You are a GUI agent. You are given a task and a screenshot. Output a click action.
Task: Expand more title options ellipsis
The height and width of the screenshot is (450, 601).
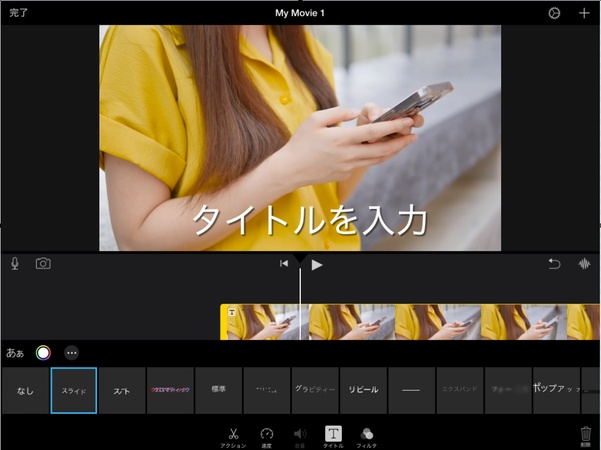(x=71, y=352)
